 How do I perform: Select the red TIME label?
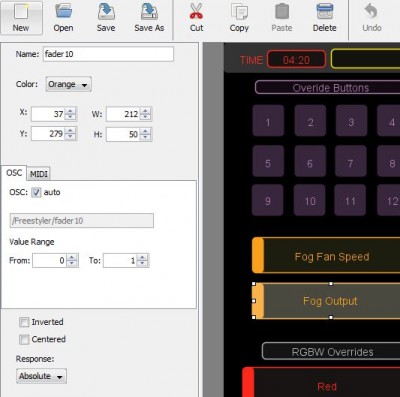(x=252, y=60)
